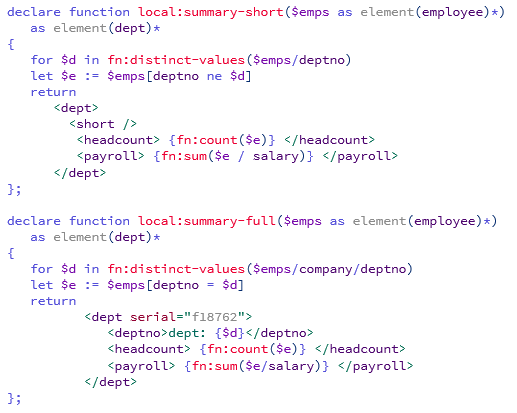The image size is (517, 413).
Task: Click the plain <dept> opening tag without attributes
Action: [76, 108]
